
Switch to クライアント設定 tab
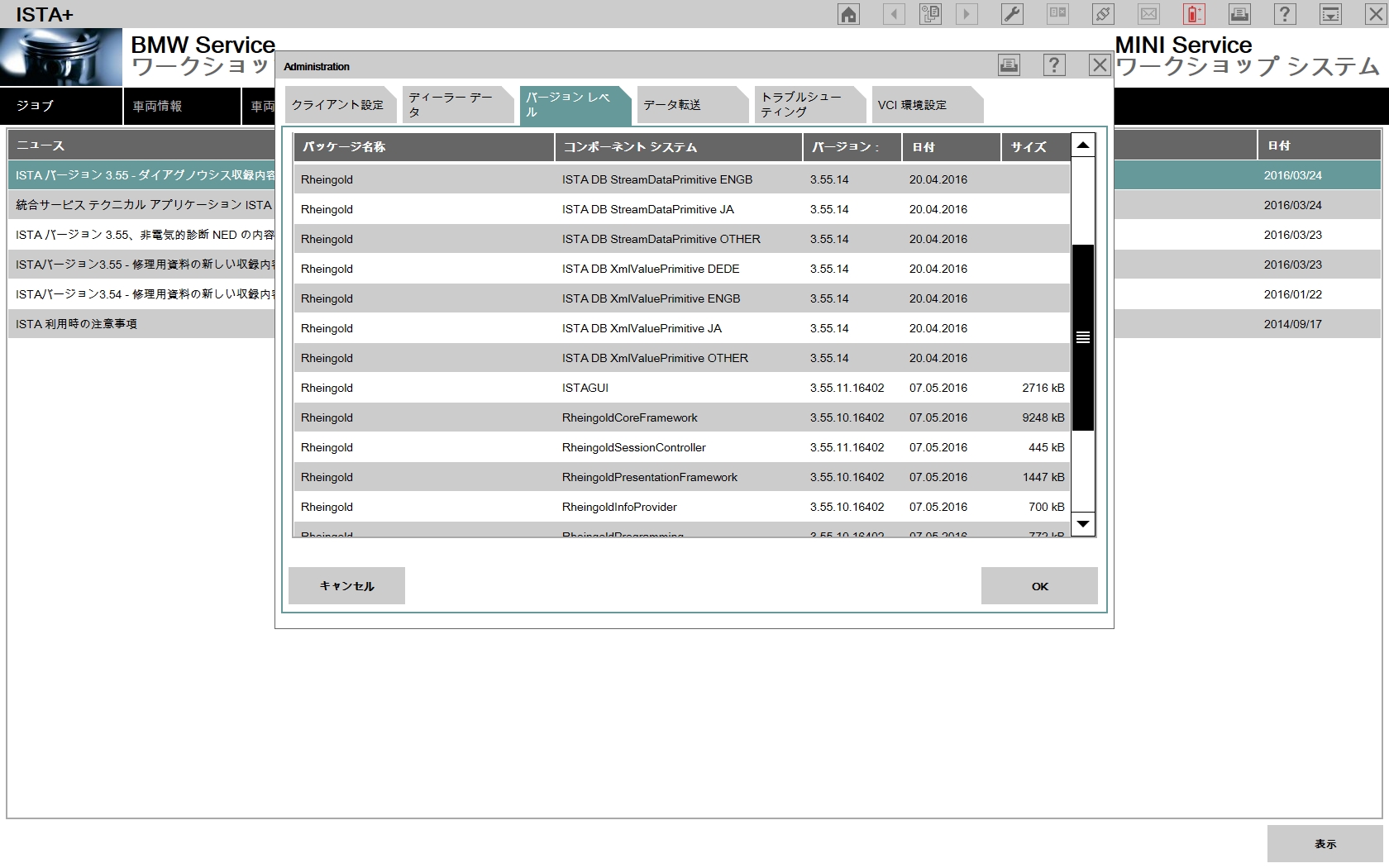(x=340, y=105)
